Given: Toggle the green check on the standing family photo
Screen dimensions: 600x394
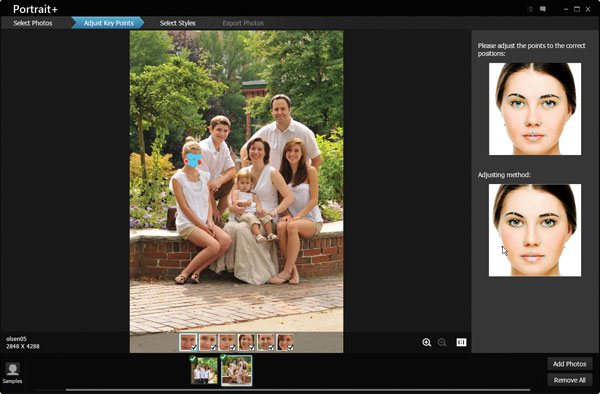Looking at the screenshot, I should point(193,359).
